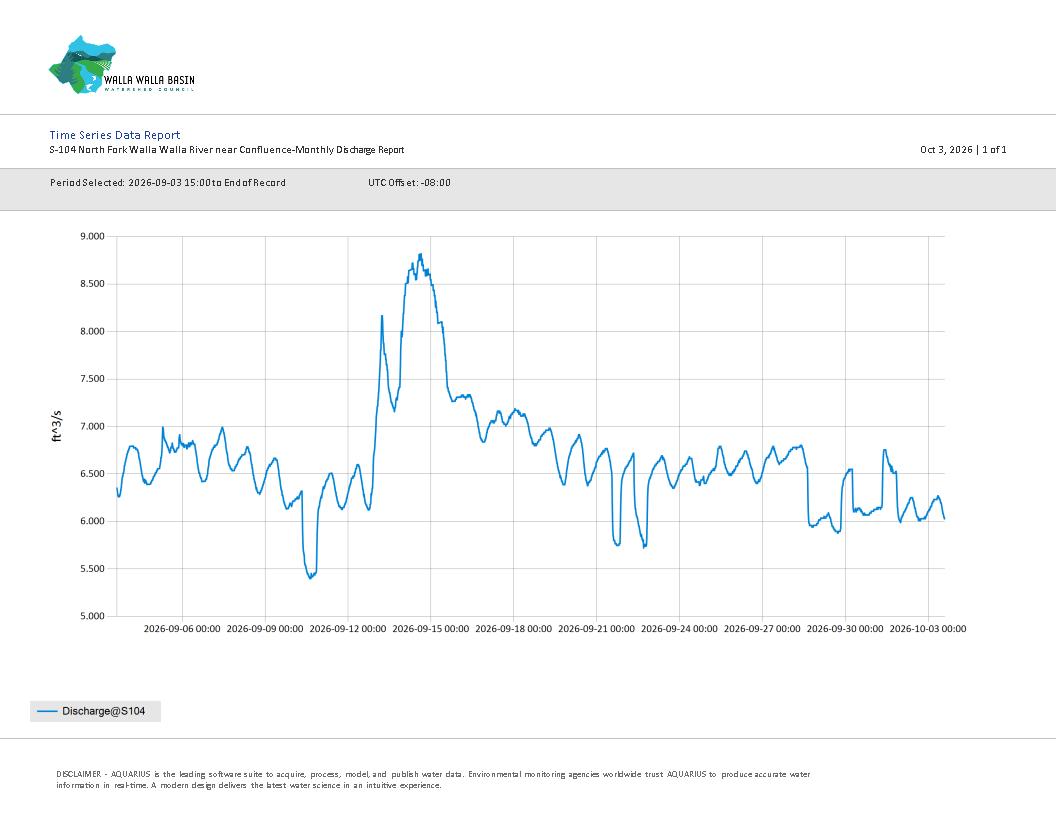This screenshot has height=816, width=1056.
Task: Click the 7.500 y-axis value
Action: tap(92, 379)
